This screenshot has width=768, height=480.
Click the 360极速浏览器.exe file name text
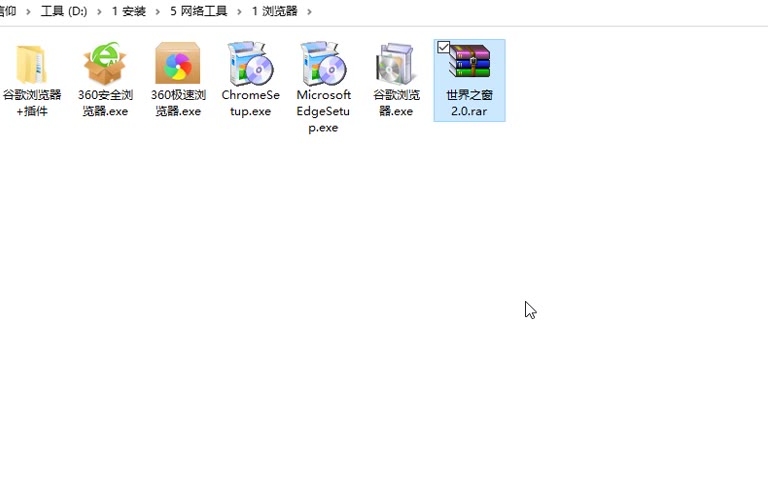178,103
